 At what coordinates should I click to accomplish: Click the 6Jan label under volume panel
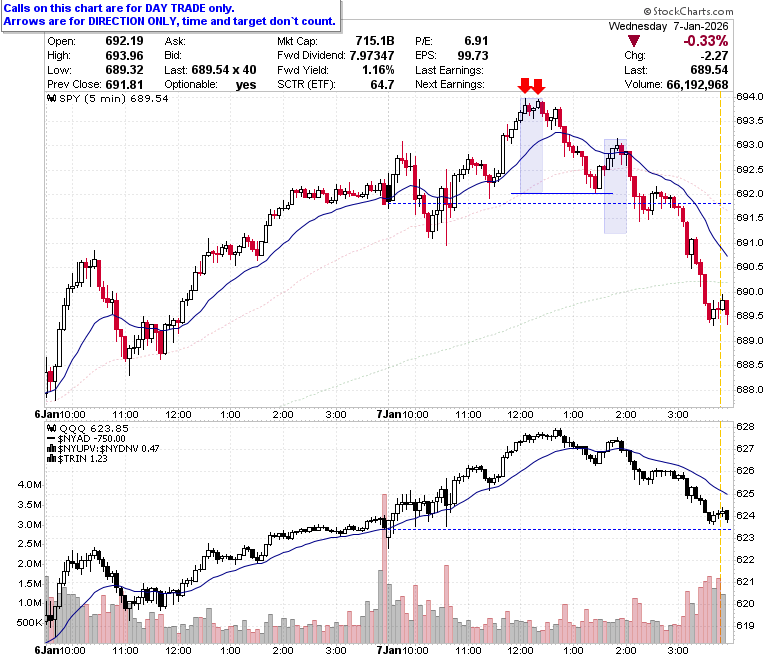click(47, 650)
